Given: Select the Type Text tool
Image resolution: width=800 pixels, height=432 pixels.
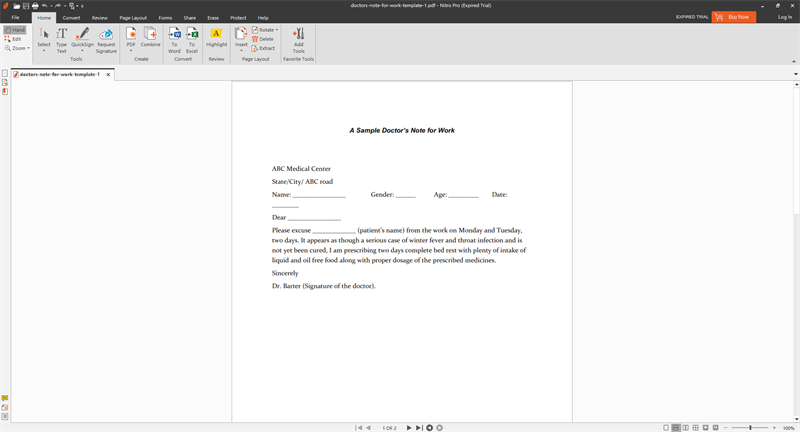Looking at the screenshot, I should pos(61,40).
